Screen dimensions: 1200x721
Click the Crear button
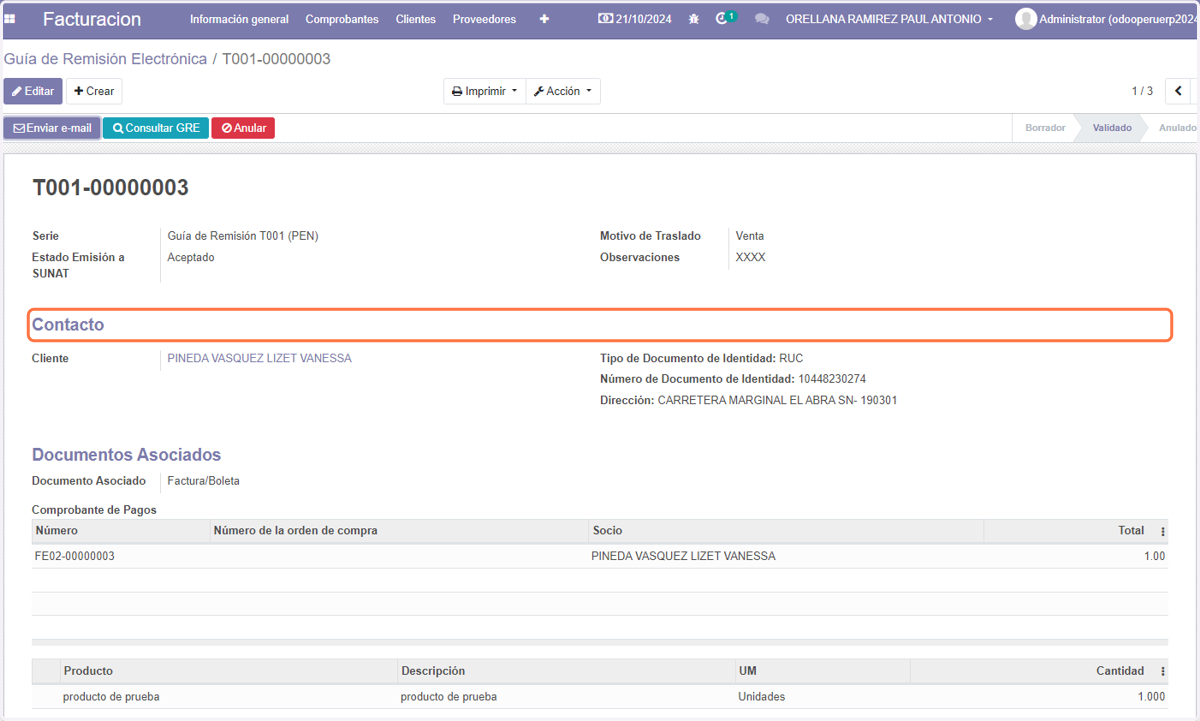click(x=94, y=91)
